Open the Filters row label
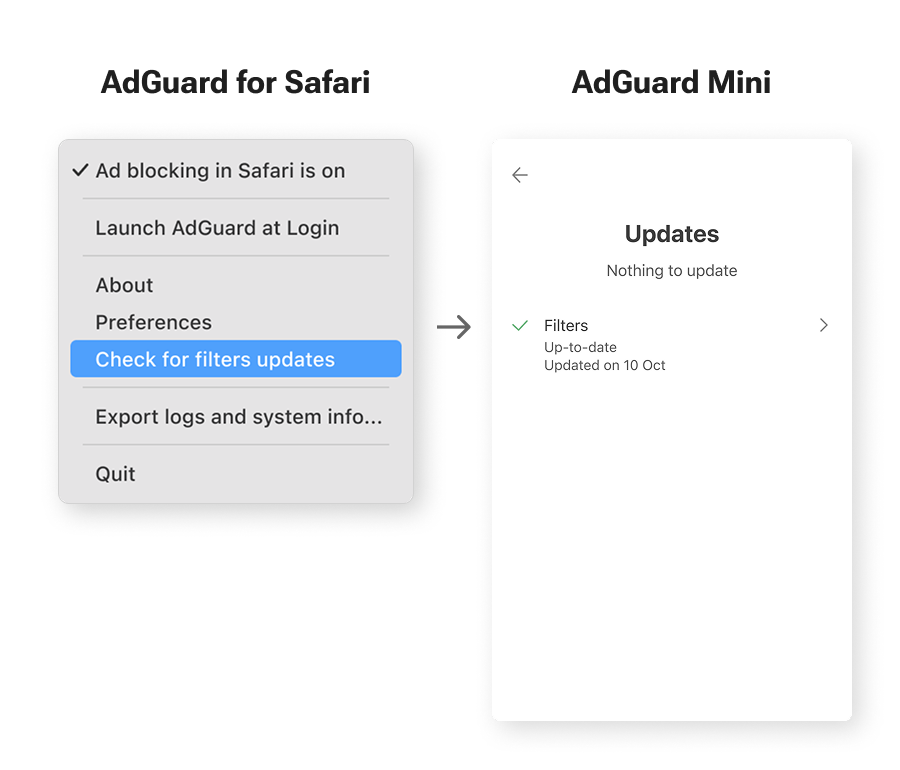Image resolution: width=900 pixels, height=770 pixels. tap(566, 326)
